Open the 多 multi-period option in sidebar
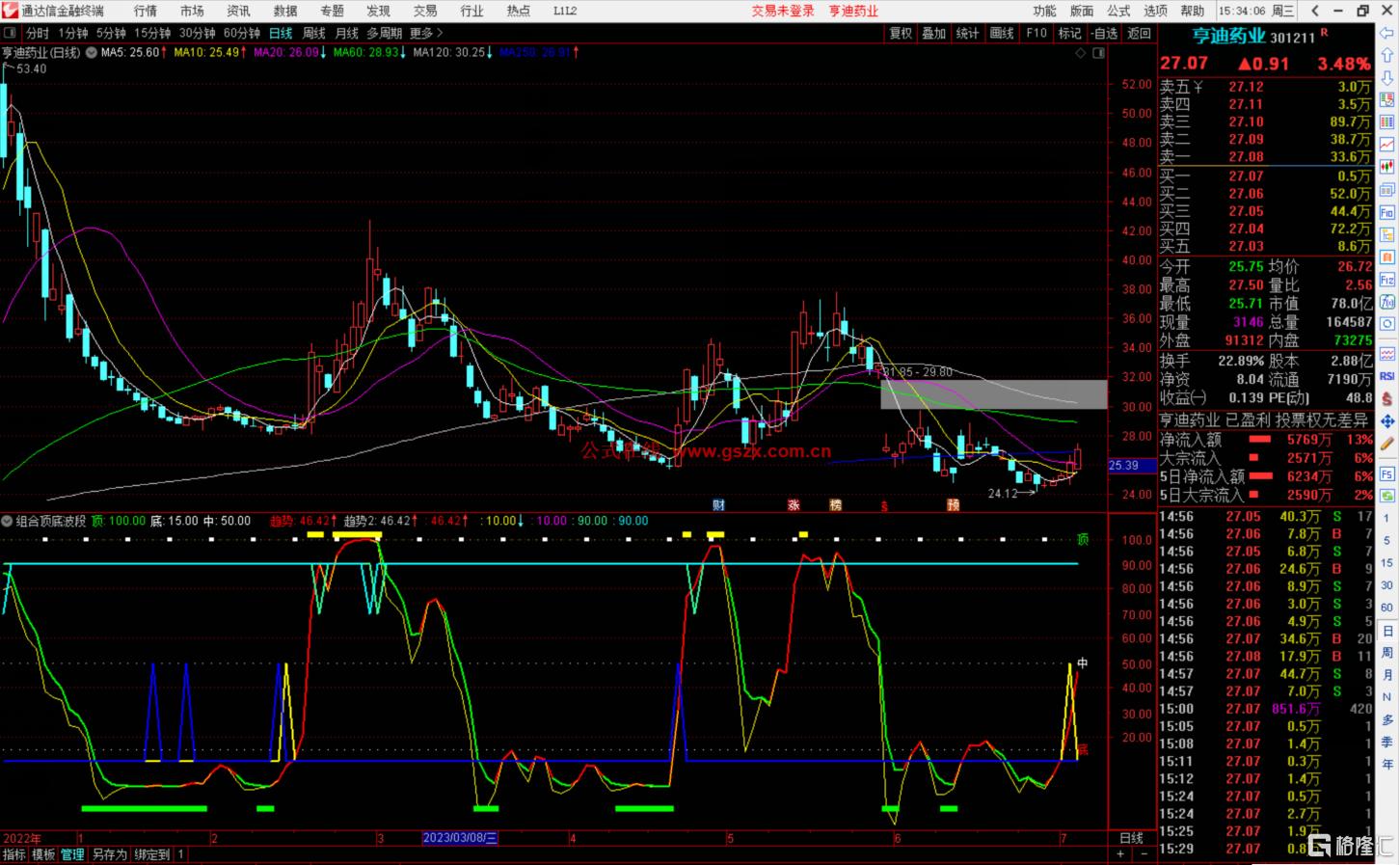The width and height of the screenshot is (1400, 865). [x=1387, y=719]
